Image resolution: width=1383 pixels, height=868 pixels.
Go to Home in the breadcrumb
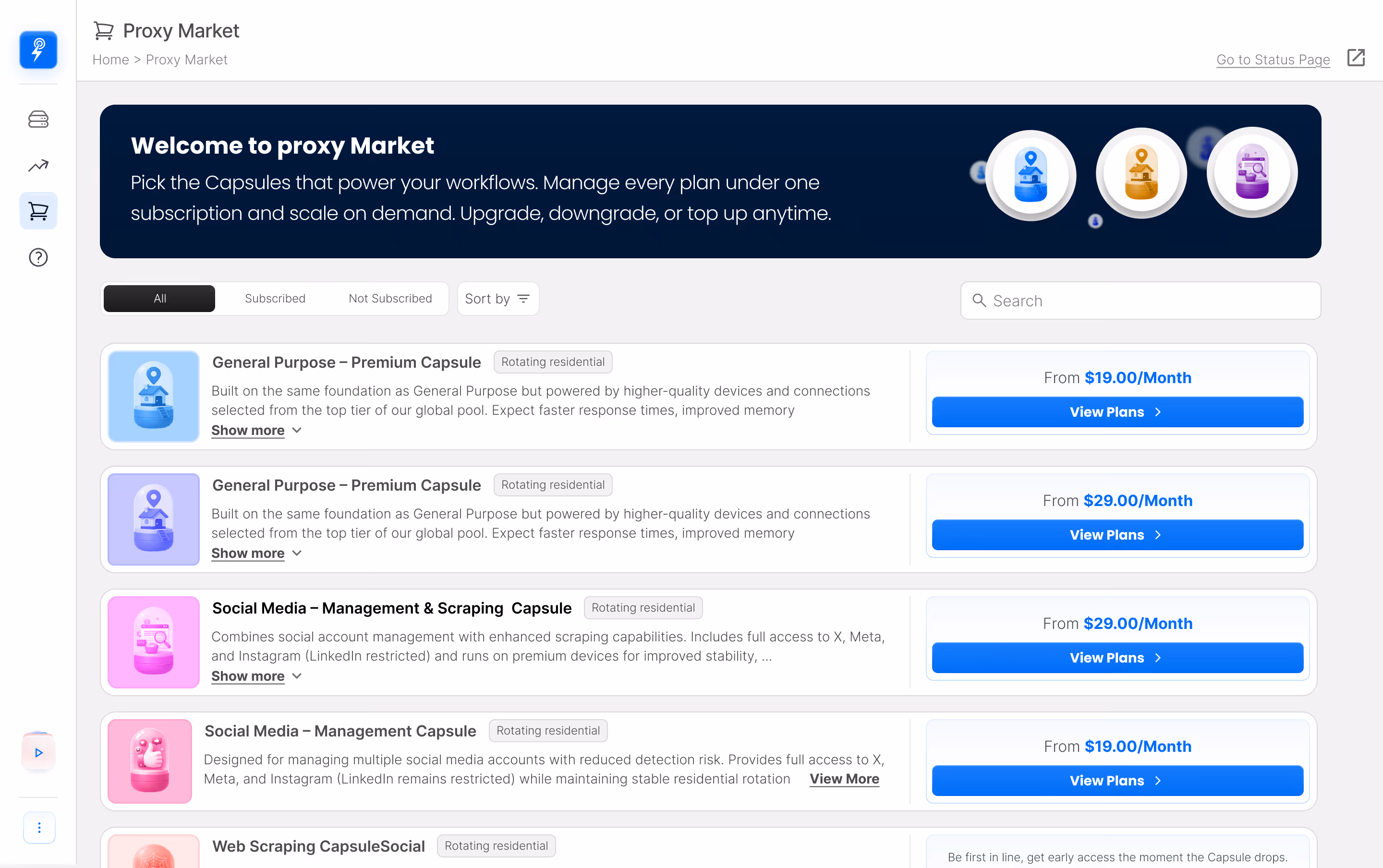[111, 60]
